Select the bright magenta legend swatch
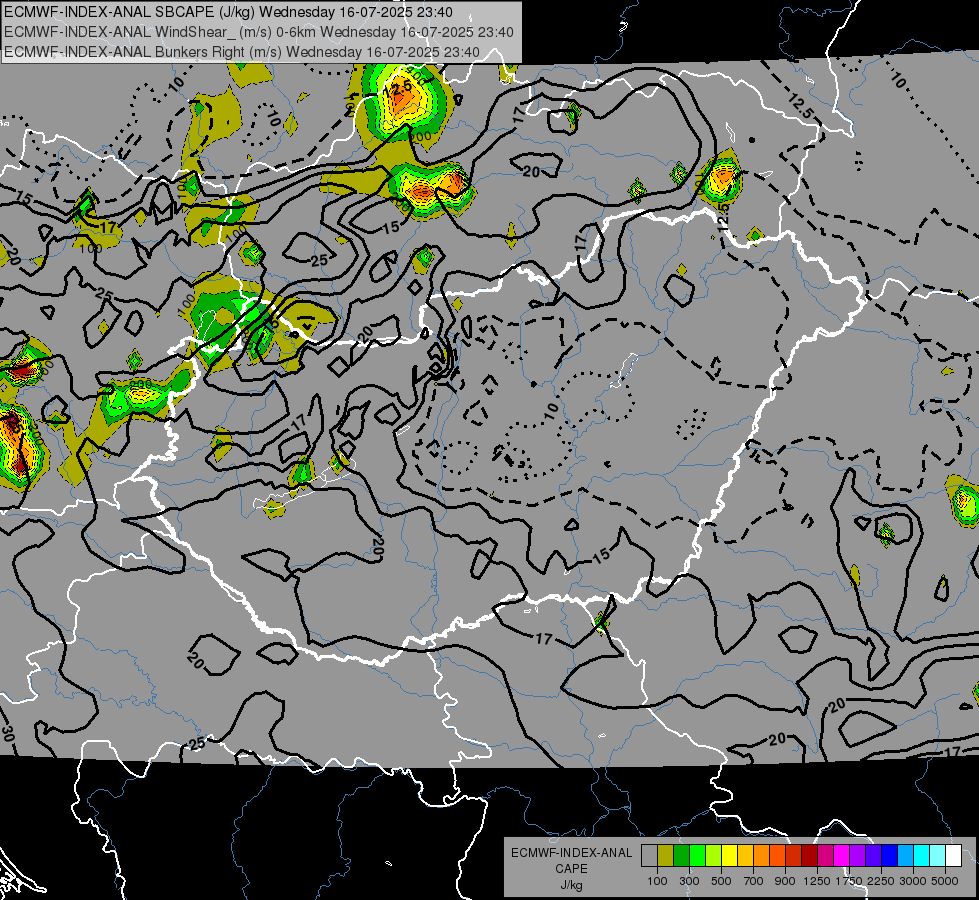 click(842, 856)
